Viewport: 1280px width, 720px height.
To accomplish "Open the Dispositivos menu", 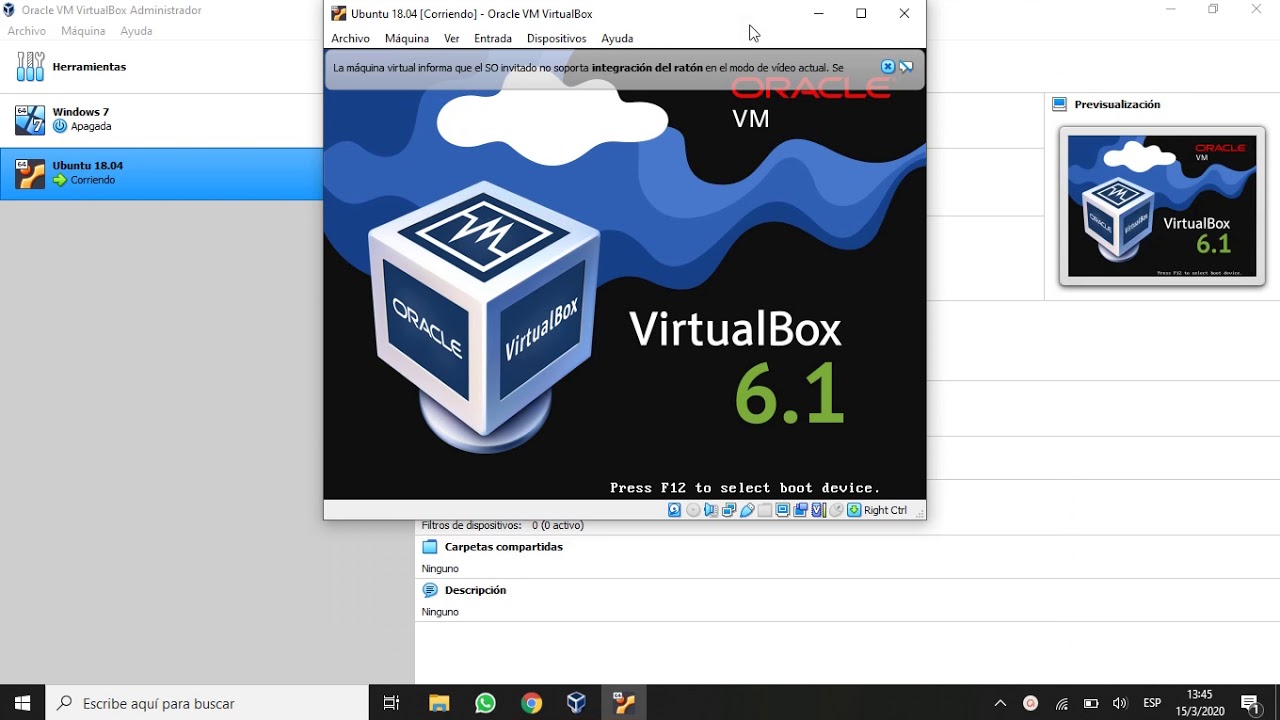I will pos(557,38).
